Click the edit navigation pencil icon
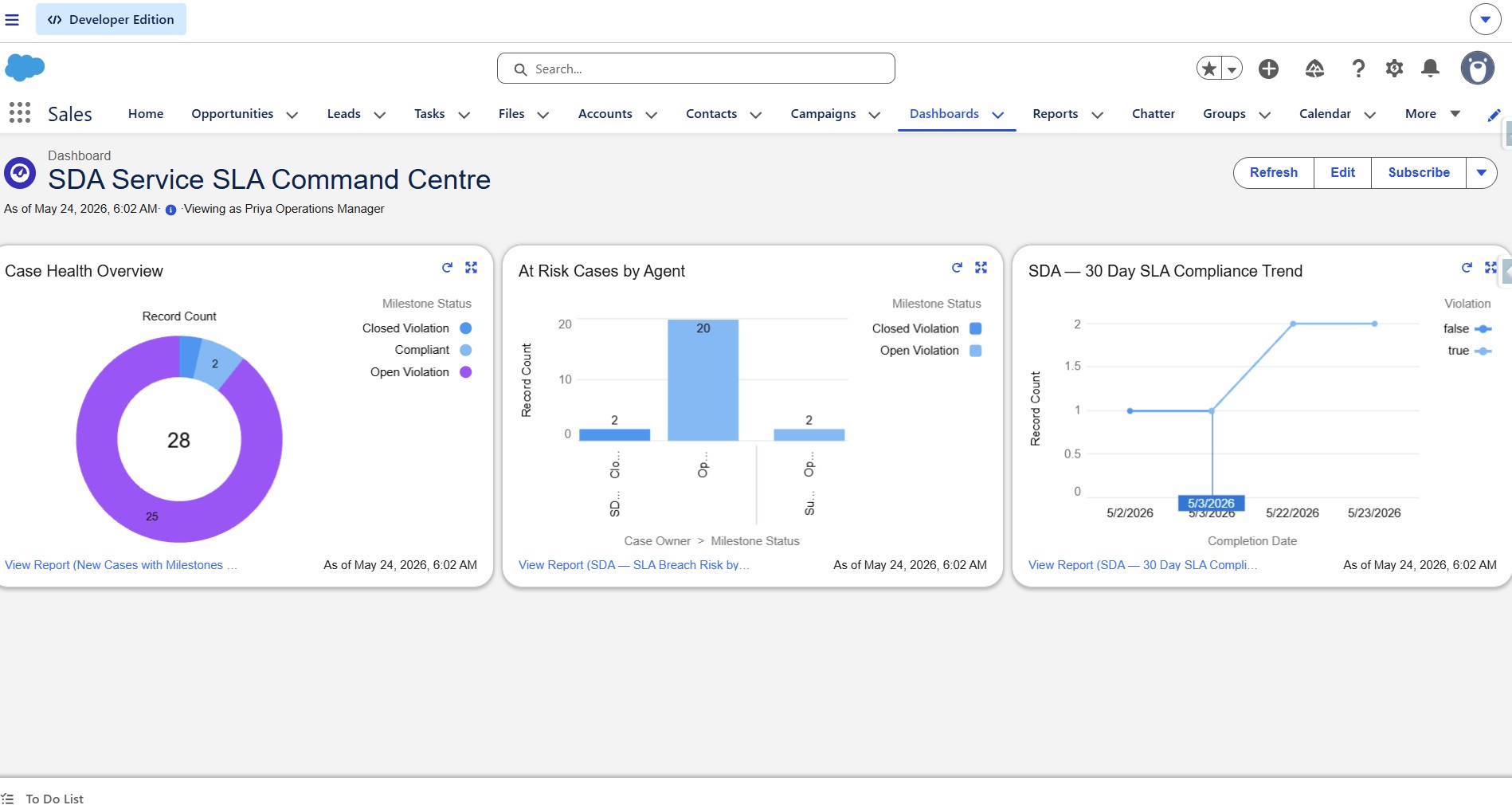 [x=1494, y=116]
